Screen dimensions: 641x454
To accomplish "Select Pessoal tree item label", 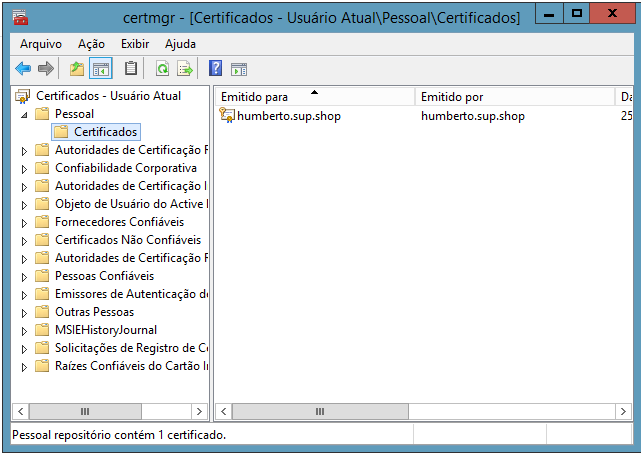I will (x=74, y=114).
